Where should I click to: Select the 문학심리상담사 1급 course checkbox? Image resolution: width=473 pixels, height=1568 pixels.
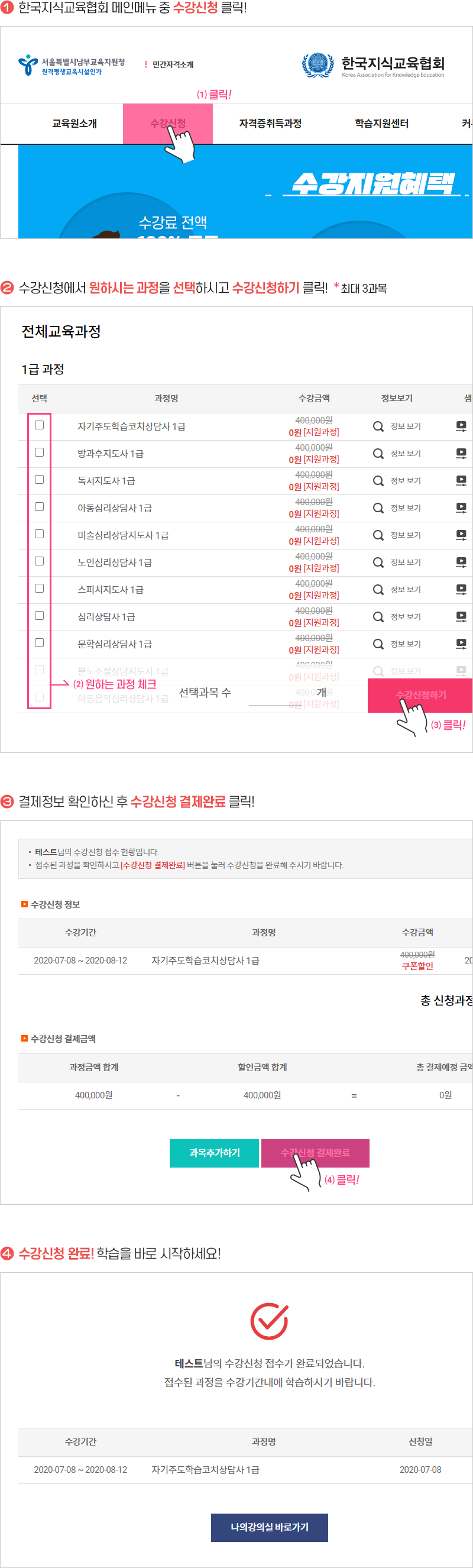(x=40, y=643)
